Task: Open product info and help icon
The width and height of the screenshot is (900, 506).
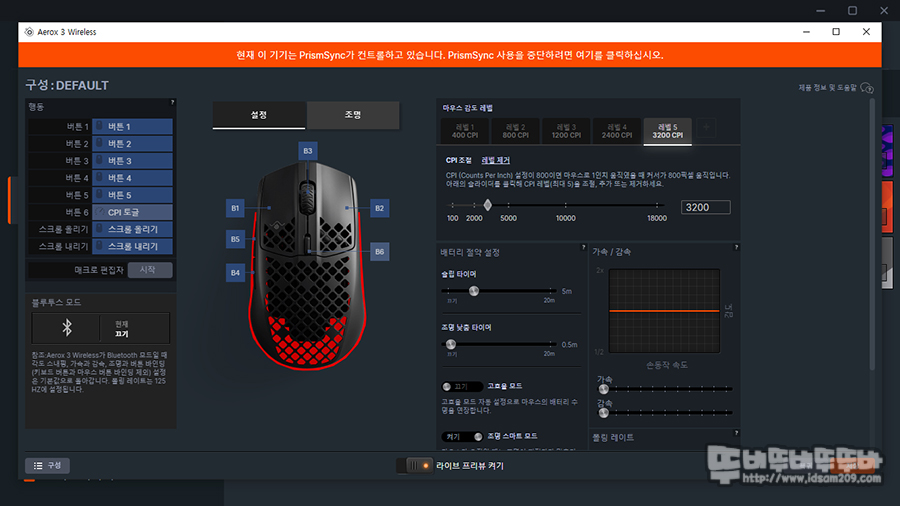Action: click(867, 88)
